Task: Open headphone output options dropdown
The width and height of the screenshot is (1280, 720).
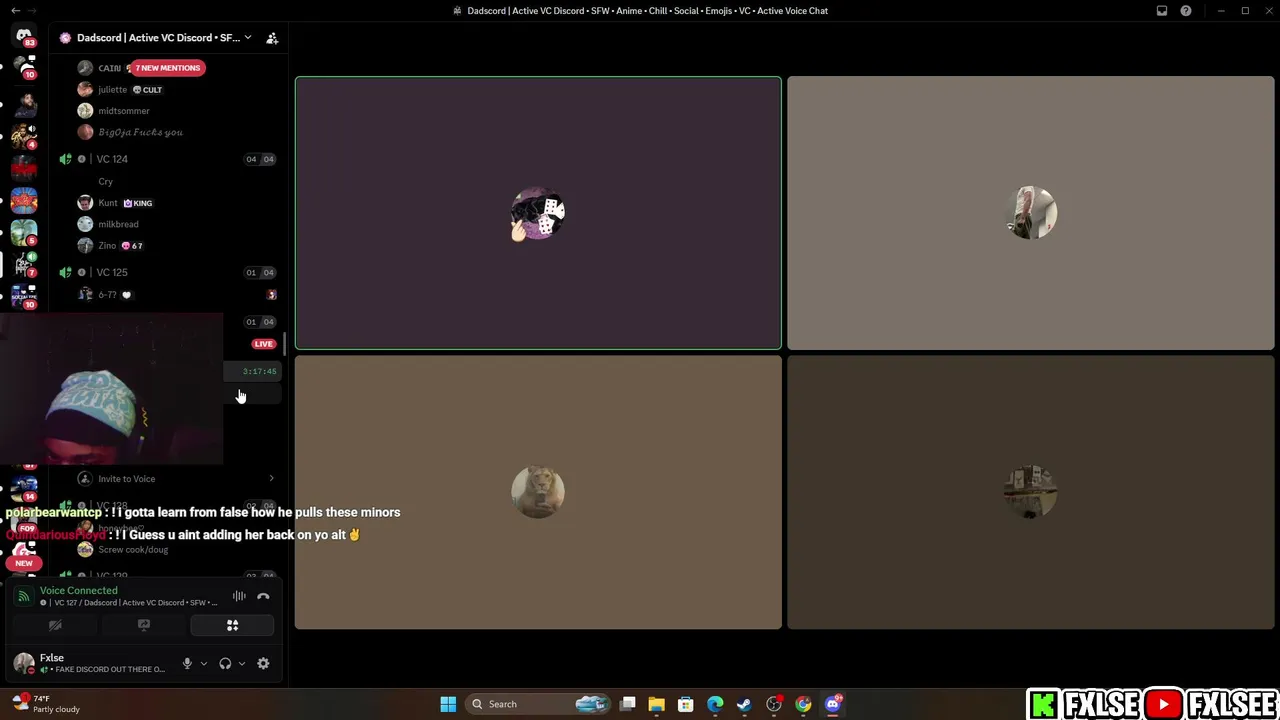Action: click(x=241, y=664)
